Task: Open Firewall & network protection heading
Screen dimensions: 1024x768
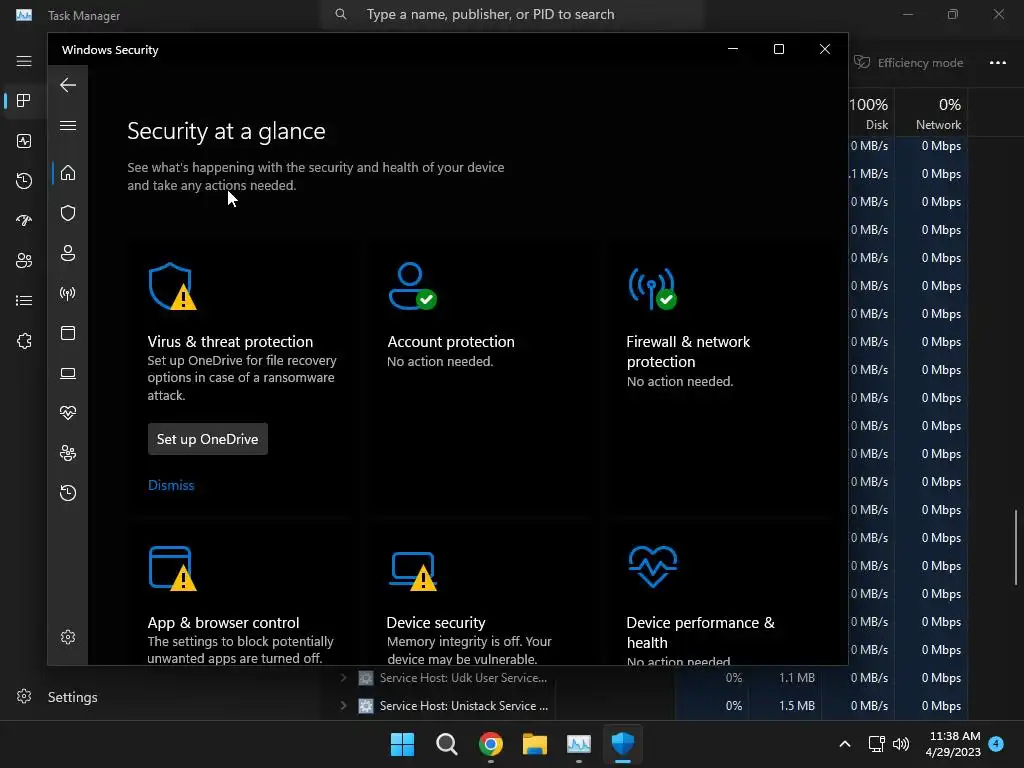Action: coord(688,351)
